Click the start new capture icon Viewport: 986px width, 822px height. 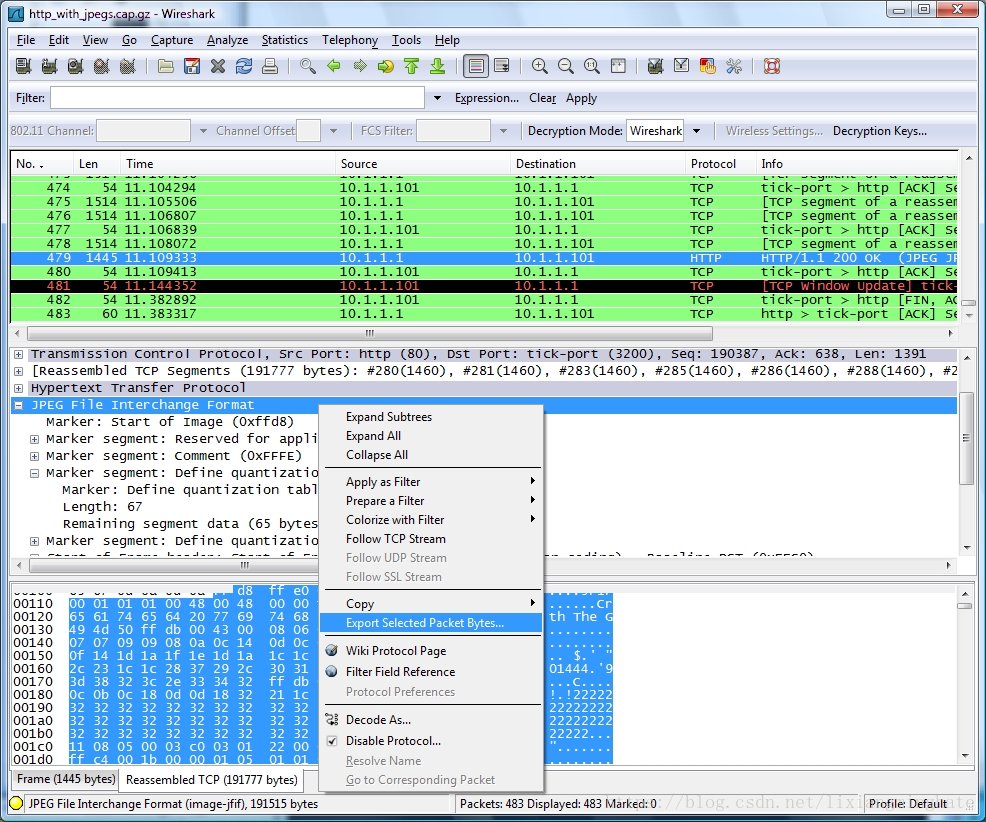tap(75, 66)
